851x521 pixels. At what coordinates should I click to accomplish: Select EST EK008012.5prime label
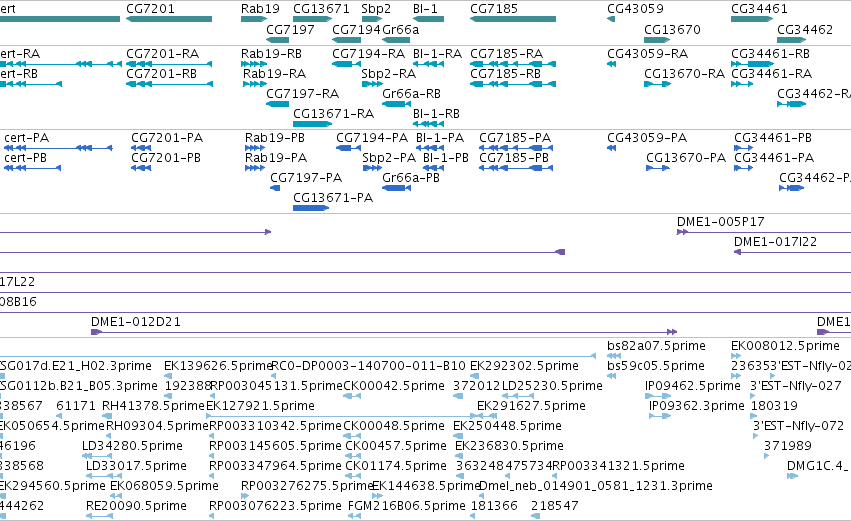click(785, 346)
